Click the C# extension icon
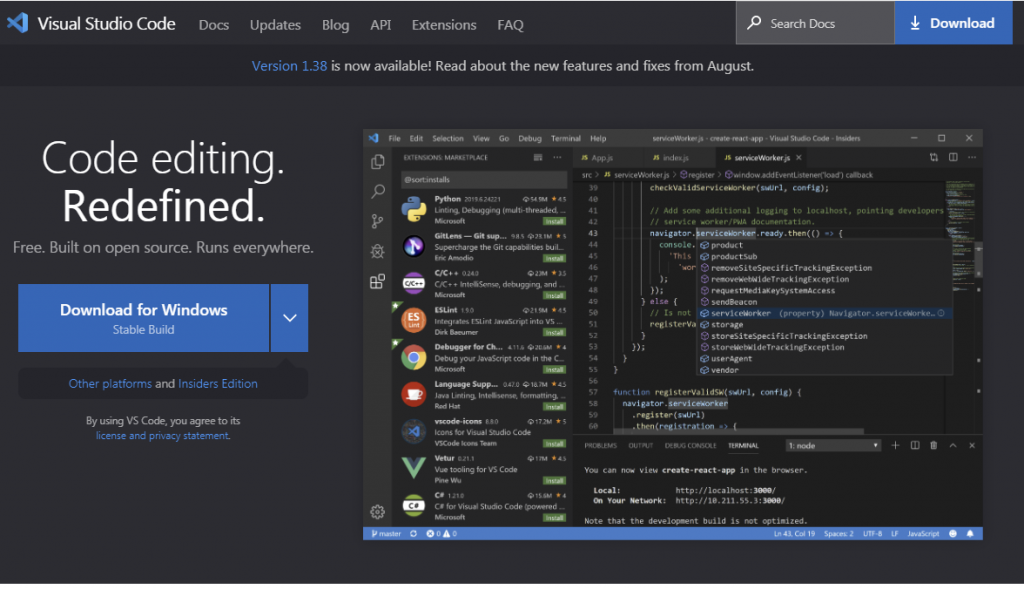1024x589 pixels. pos(413,505)
